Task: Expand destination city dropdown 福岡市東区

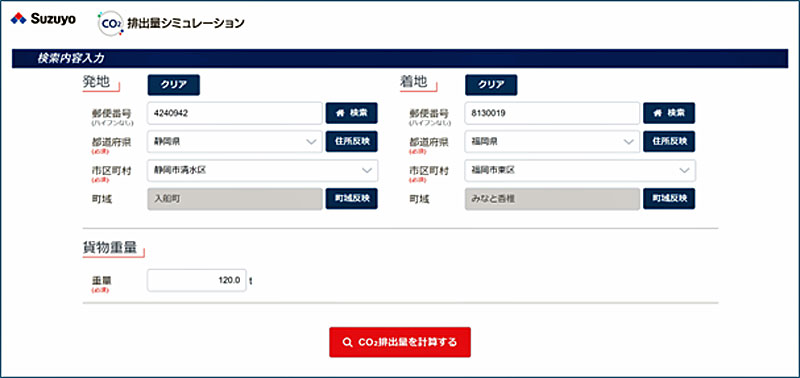Action: click(580, 170)
